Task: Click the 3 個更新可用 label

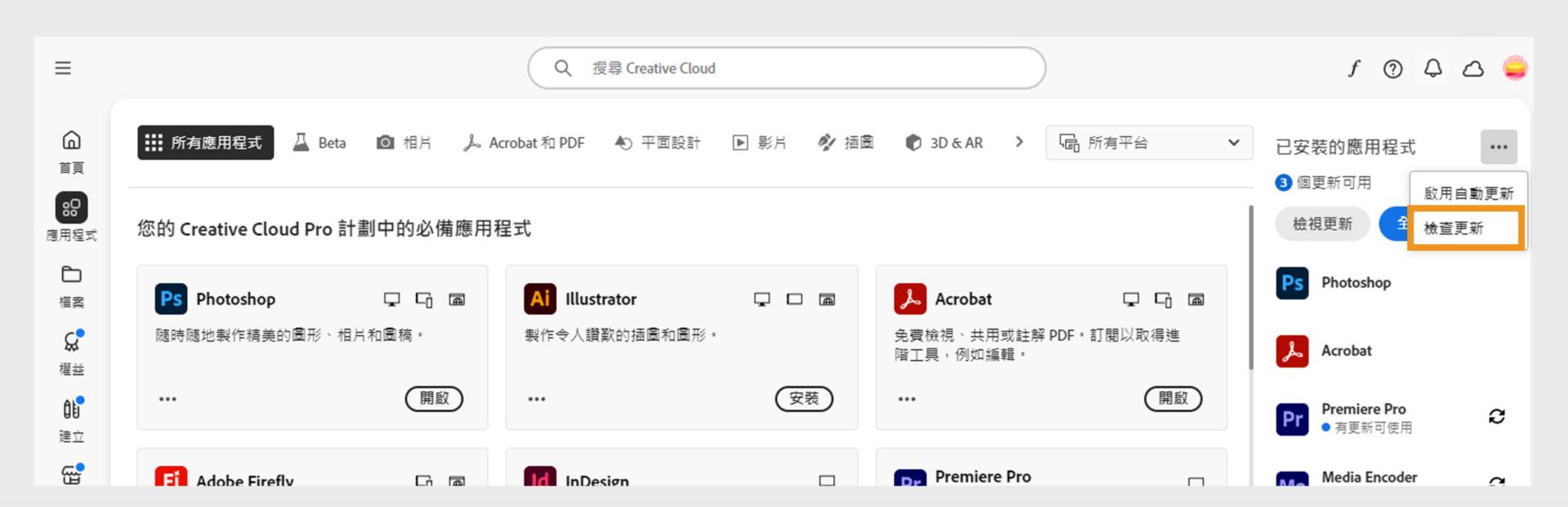Action: point(1323,183)
